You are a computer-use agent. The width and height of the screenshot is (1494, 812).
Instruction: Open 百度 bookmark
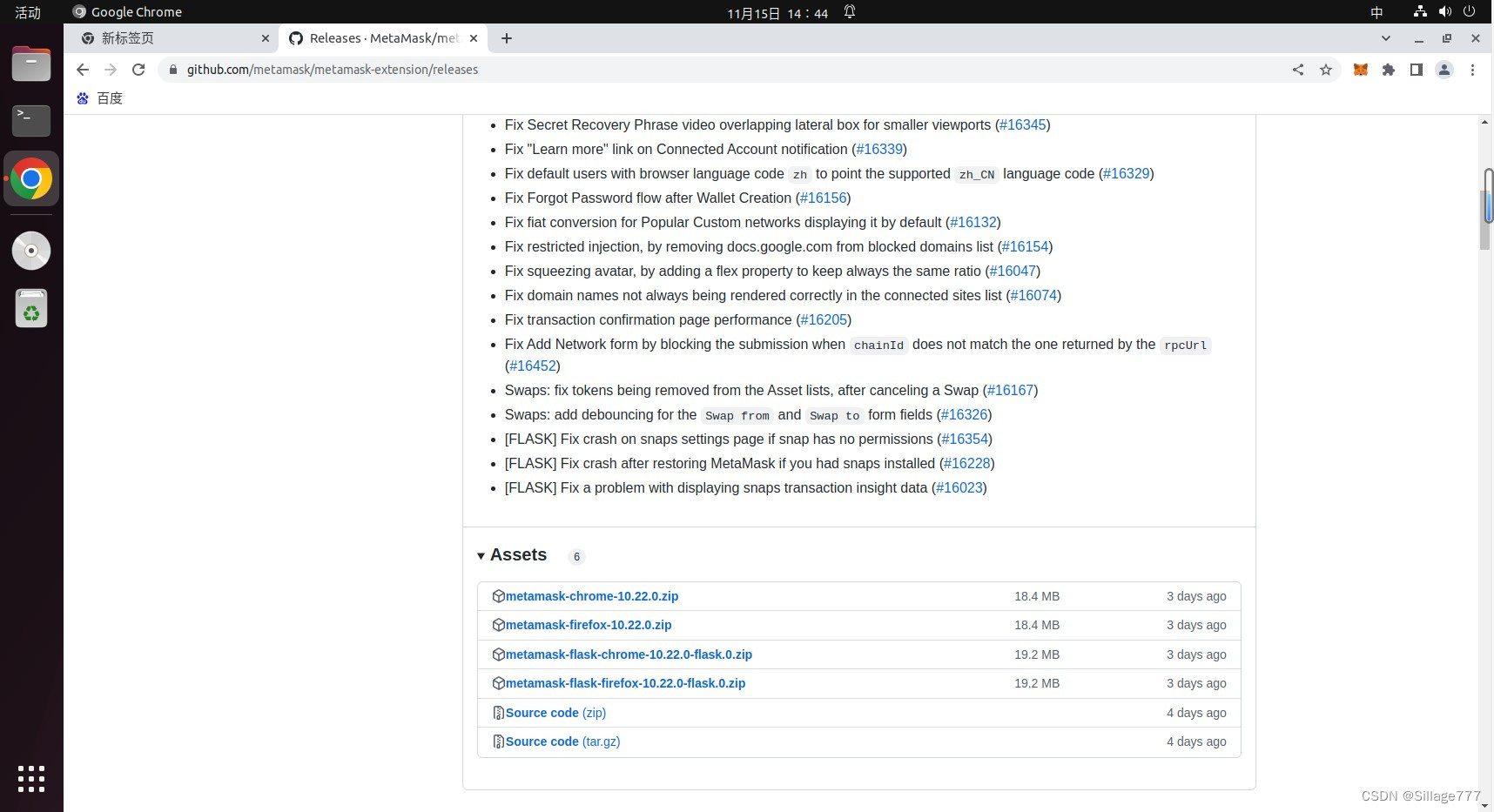point(99,98)
